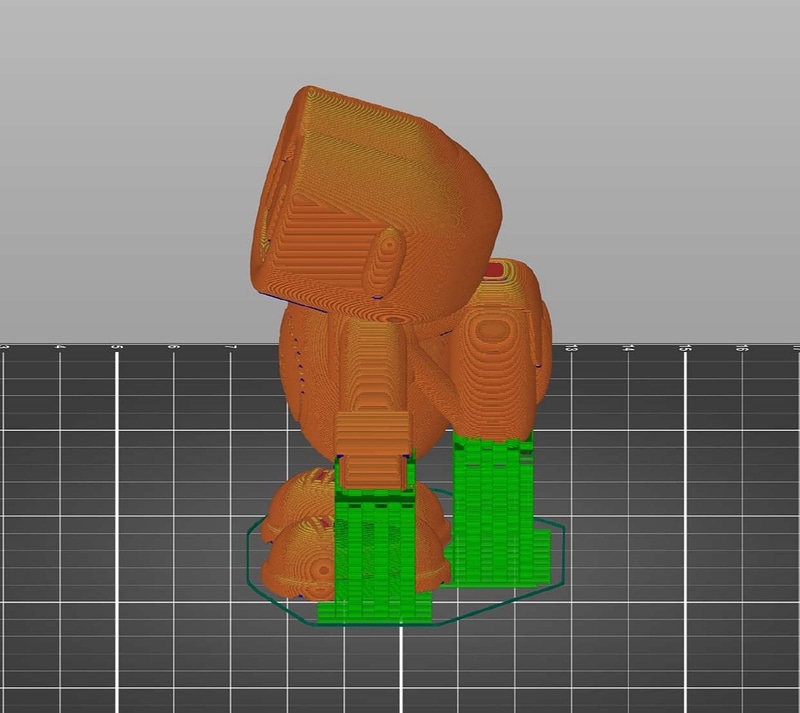
Task: Click the bed ruler label "7"
Action: coord(231,348)
